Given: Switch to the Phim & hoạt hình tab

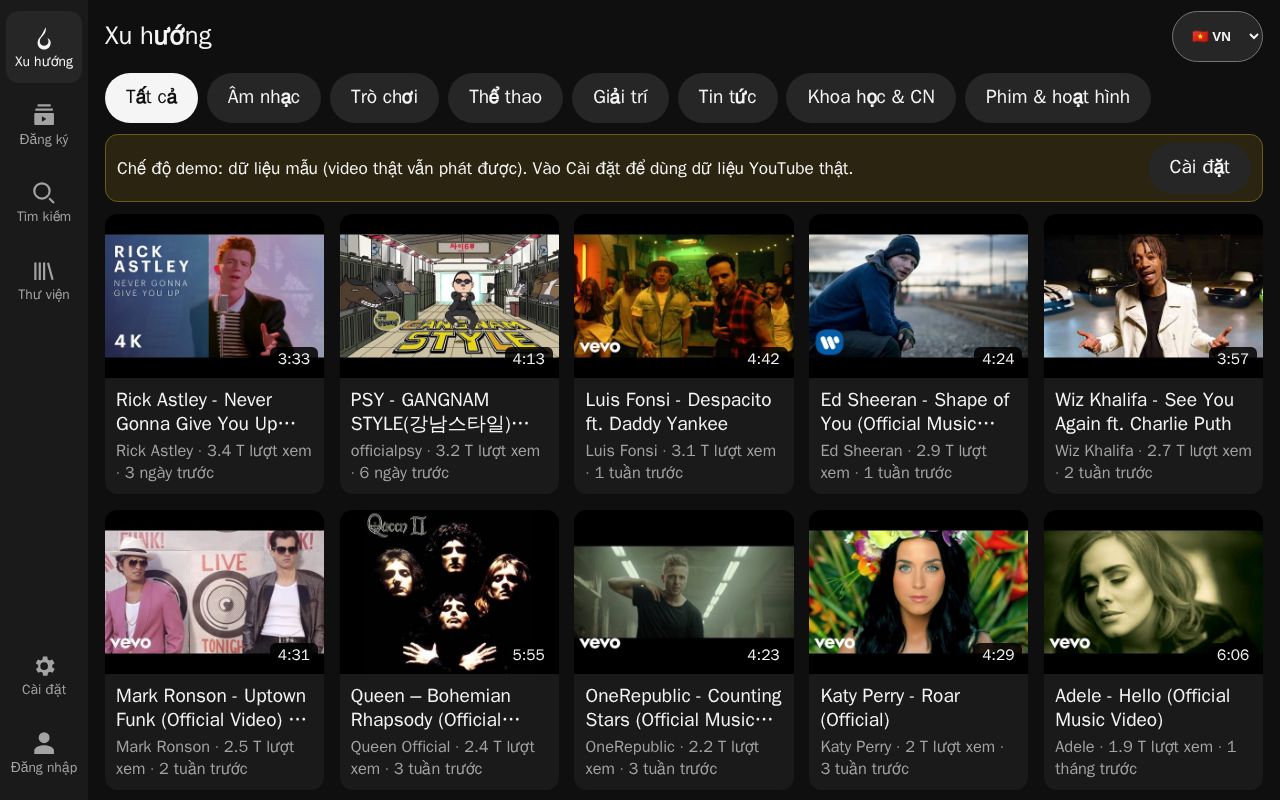Looking at the screenshot, I should [x=1058, y=98].
